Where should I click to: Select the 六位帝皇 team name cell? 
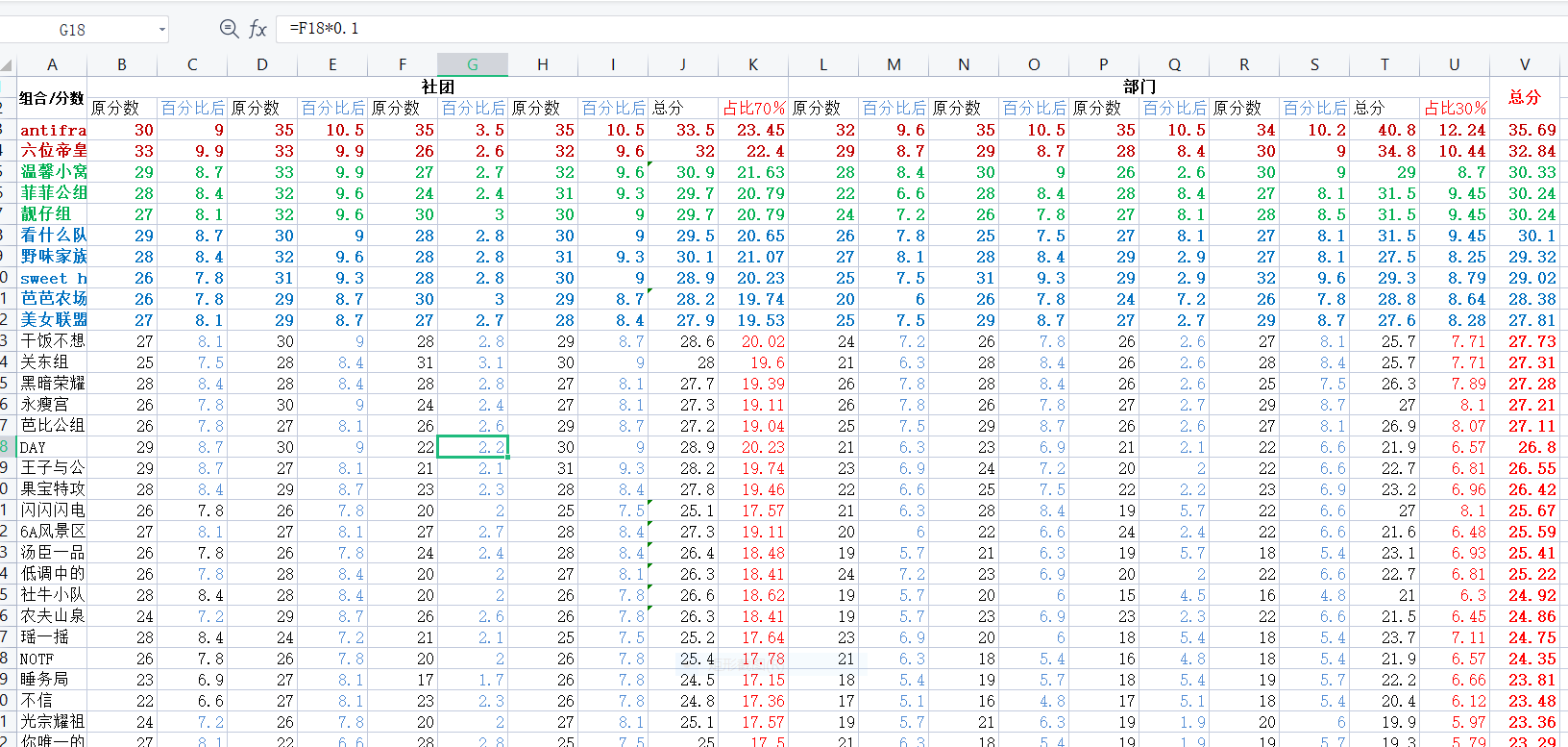click(x=52, y=151)
